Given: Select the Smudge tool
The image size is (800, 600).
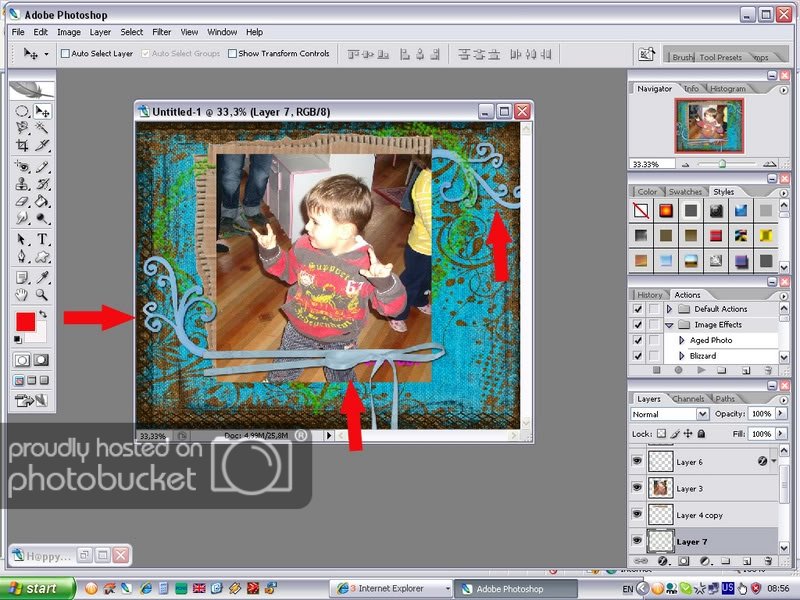Looking at the screenshot, I should point(22,218).
